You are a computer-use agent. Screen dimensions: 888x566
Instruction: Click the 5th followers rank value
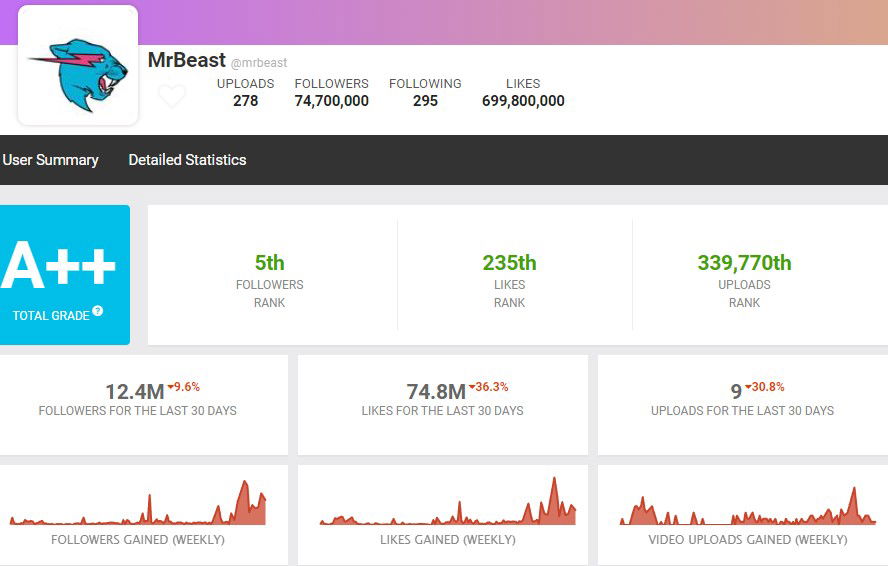(x=269, y=263)
